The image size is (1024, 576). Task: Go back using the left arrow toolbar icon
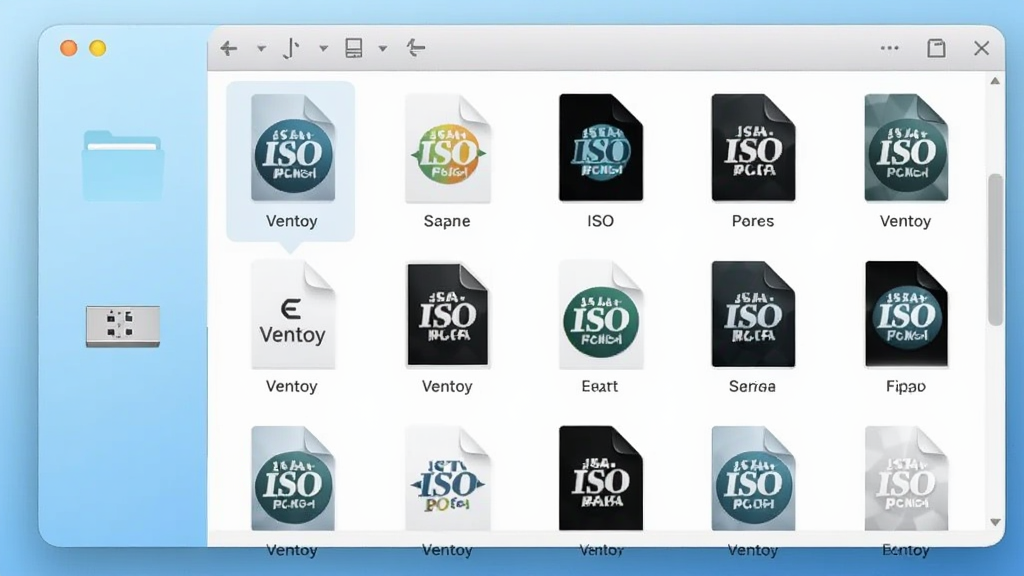click(229, 48)
